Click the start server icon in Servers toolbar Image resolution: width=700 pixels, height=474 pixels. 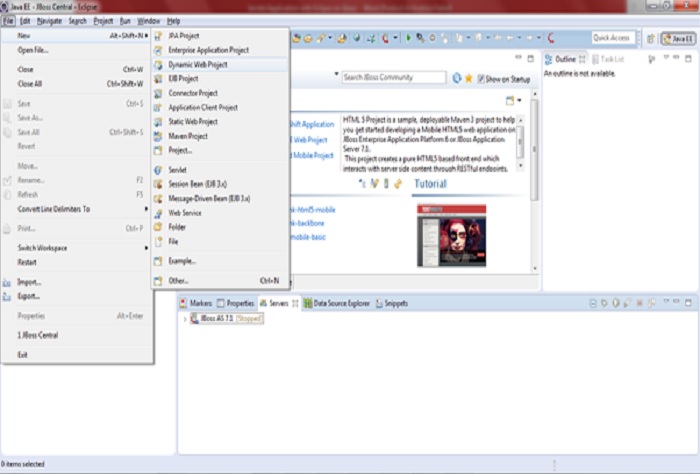[616, 303]
